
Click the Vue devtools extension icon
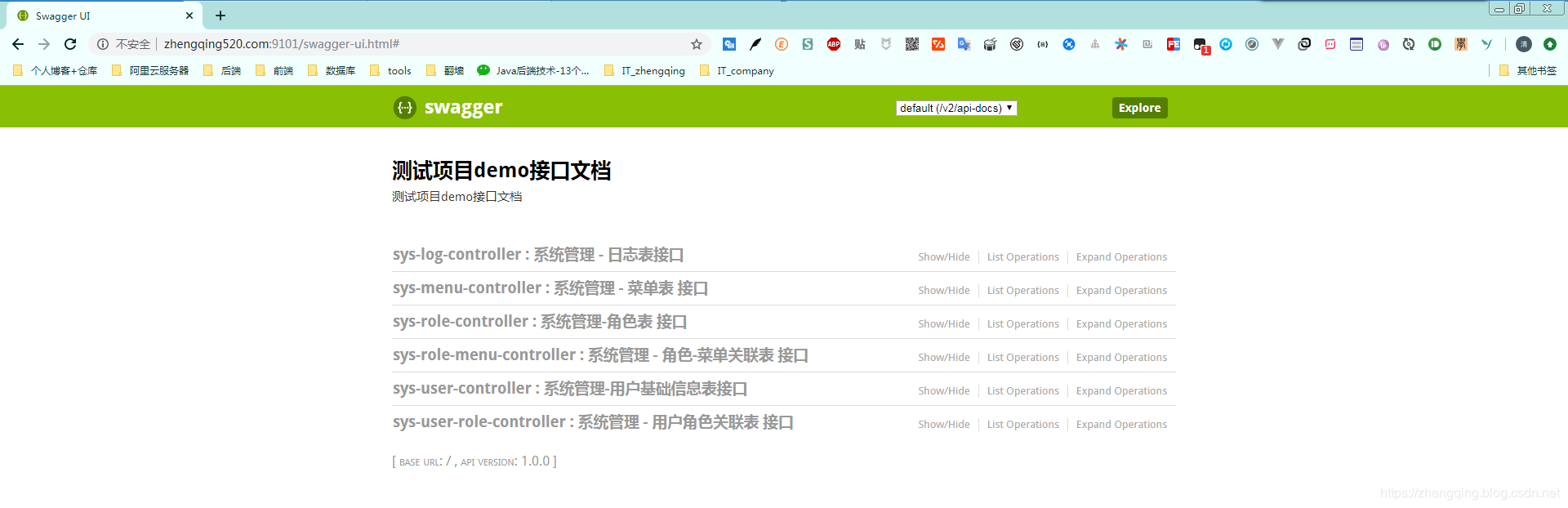pos(1278,44)
